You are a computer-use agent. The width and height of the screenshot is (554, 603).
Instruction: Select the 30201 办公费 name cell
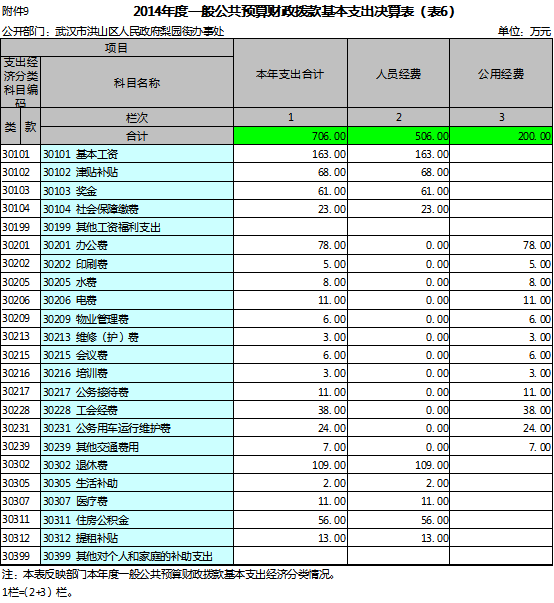[137, 245]
